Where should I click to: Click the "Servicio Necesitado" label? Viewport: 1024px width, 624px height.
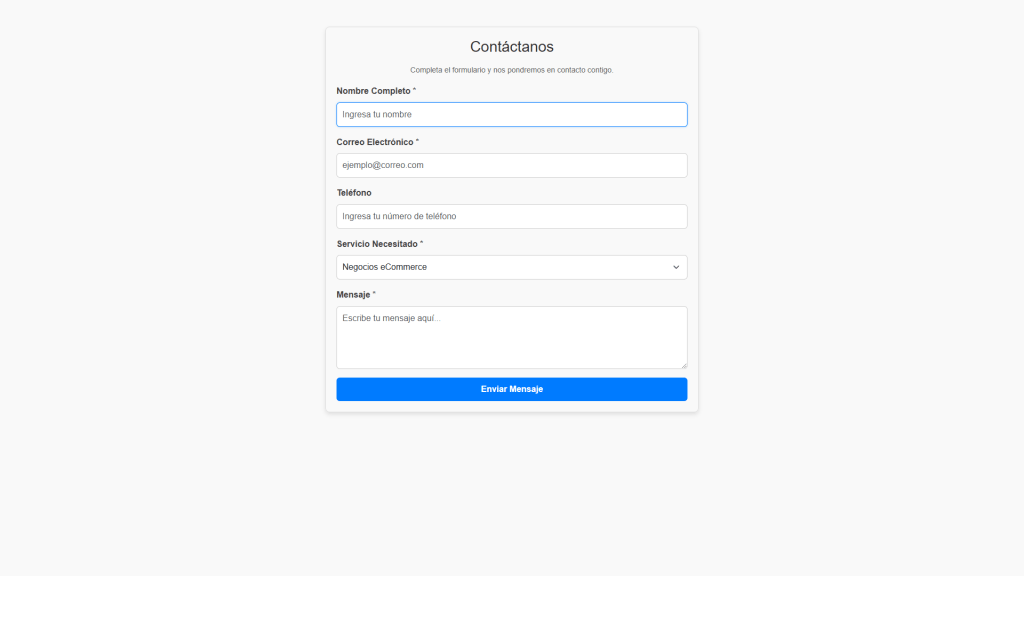(x=377, y=244)
